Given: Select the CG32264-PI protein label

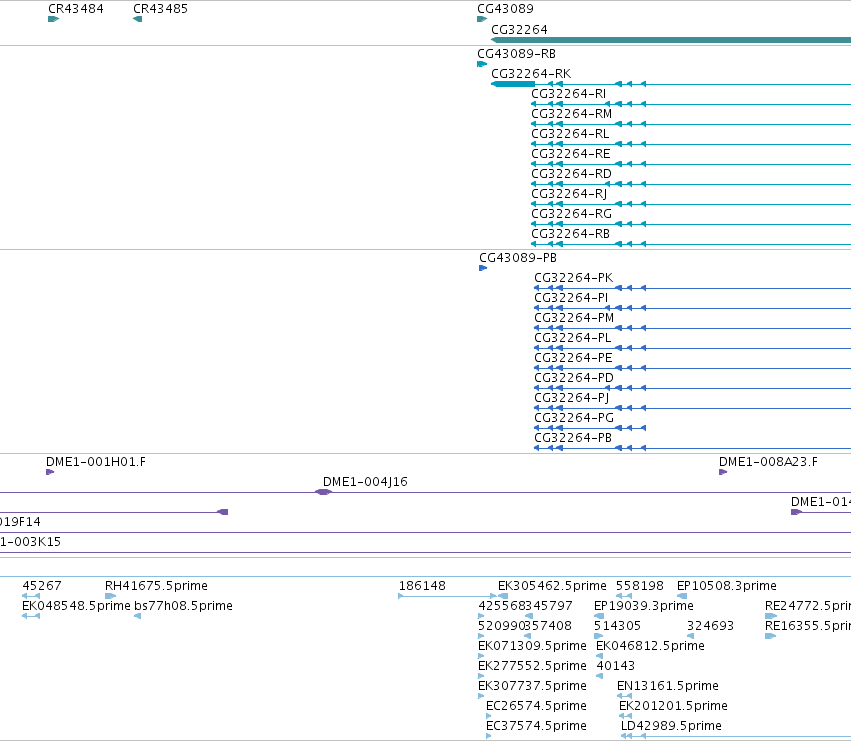Looking at the screenshot, I should click(571, 298).
